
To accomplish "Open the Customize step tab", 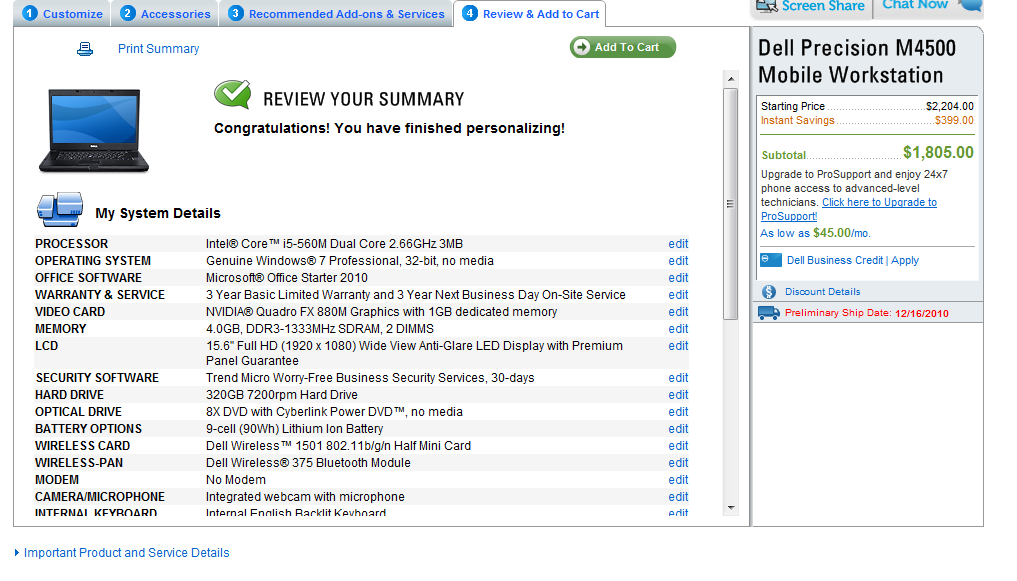I will point(62,14).
